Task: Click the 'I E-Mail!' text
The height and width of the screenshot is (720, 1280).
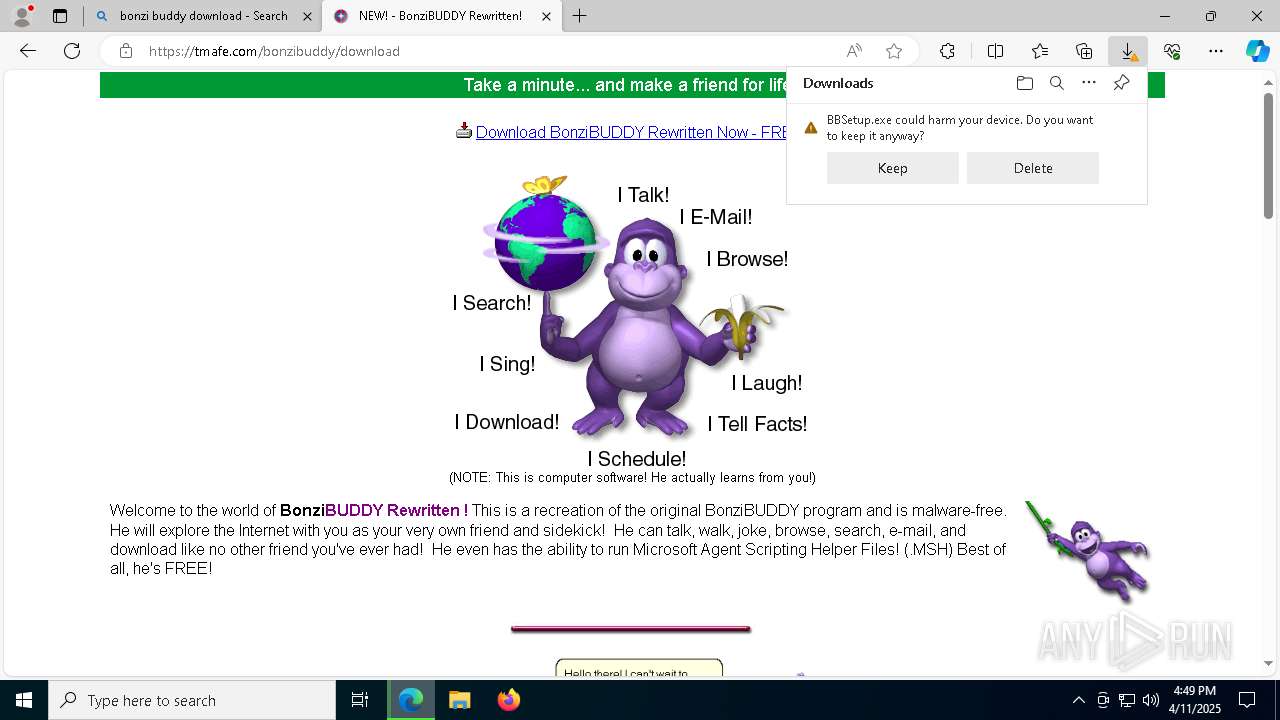Action: tap(716, 217)
